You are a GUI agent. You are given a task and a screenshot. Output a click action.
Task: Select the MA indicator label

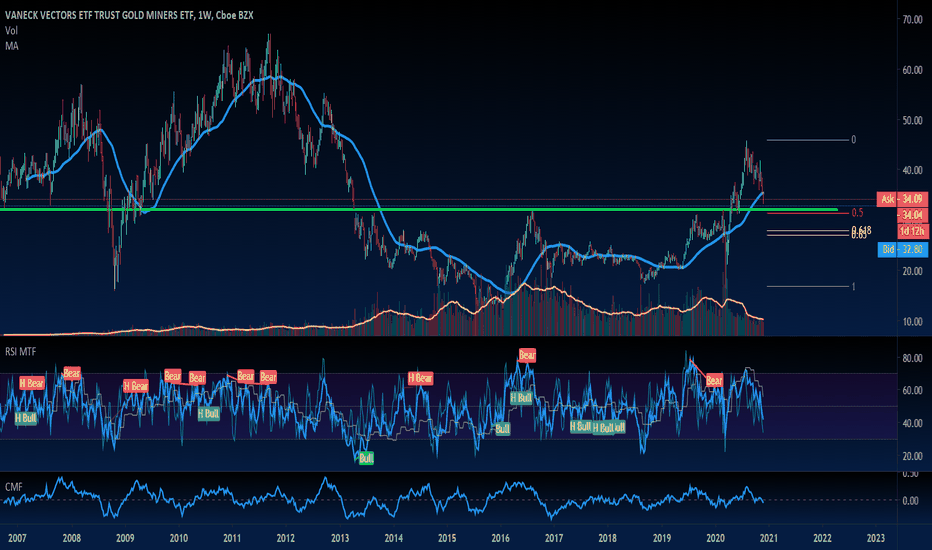coord(12,46)
